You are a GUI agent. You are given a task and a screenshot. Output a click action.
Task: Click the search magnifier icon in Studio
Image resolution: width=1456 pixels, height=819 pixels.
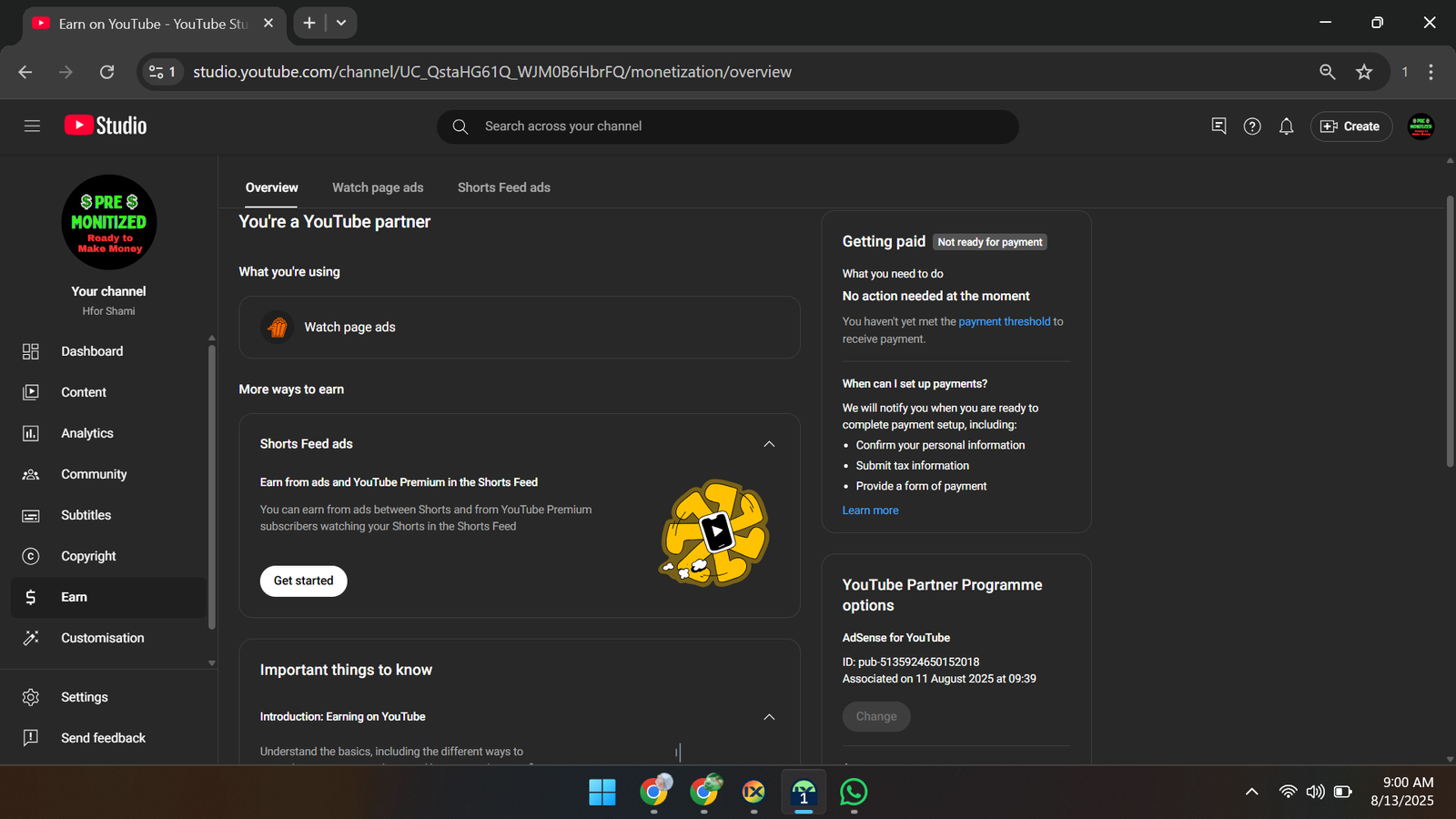[x=460, y=126]
